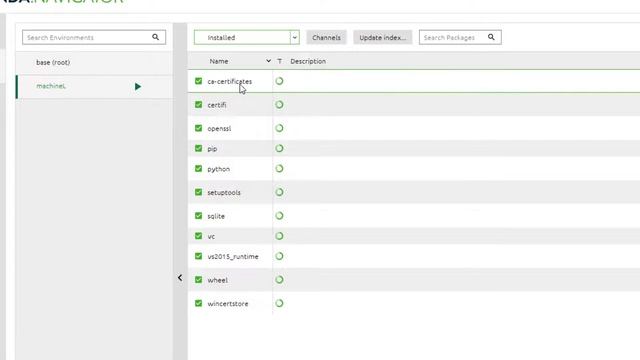Open the Channels dialog
The image size is (640, 360).
(326, 38)
